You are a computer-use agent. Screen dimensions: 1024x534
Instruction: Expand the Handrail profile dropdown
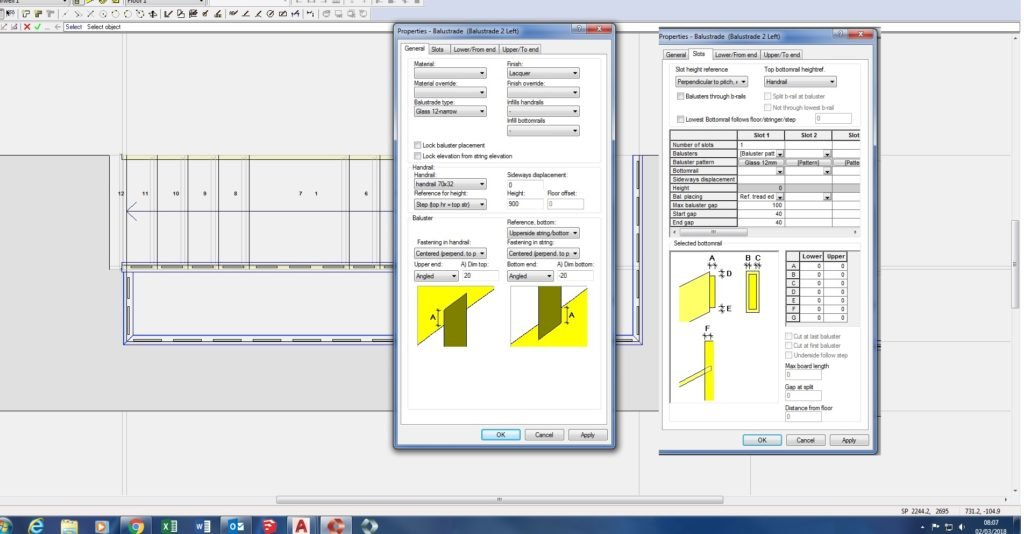click(x=450, y=185)
